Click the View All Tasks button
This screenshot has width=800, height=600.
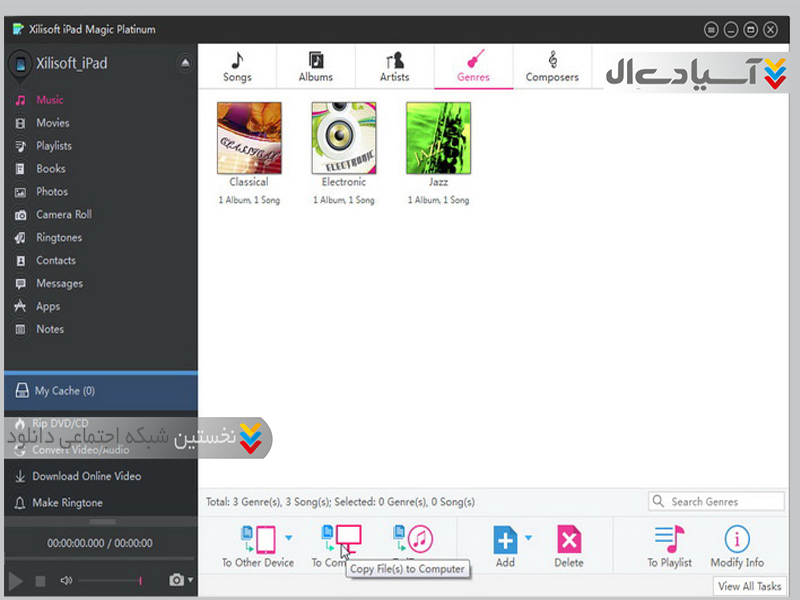(750, 586)
